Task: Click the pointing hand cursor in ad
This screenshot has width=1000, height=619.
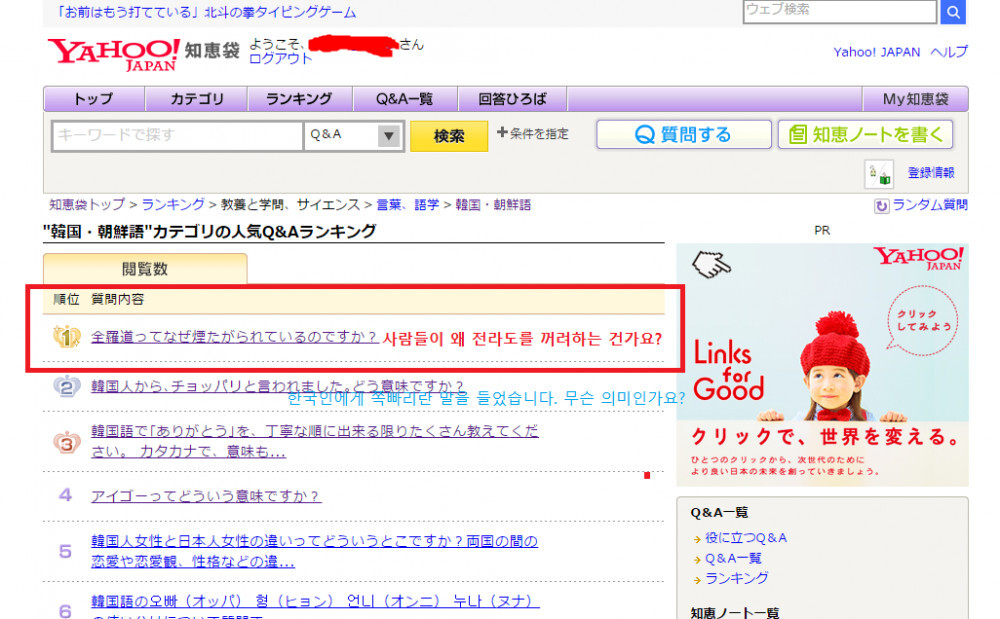Action: coord(712,264)
